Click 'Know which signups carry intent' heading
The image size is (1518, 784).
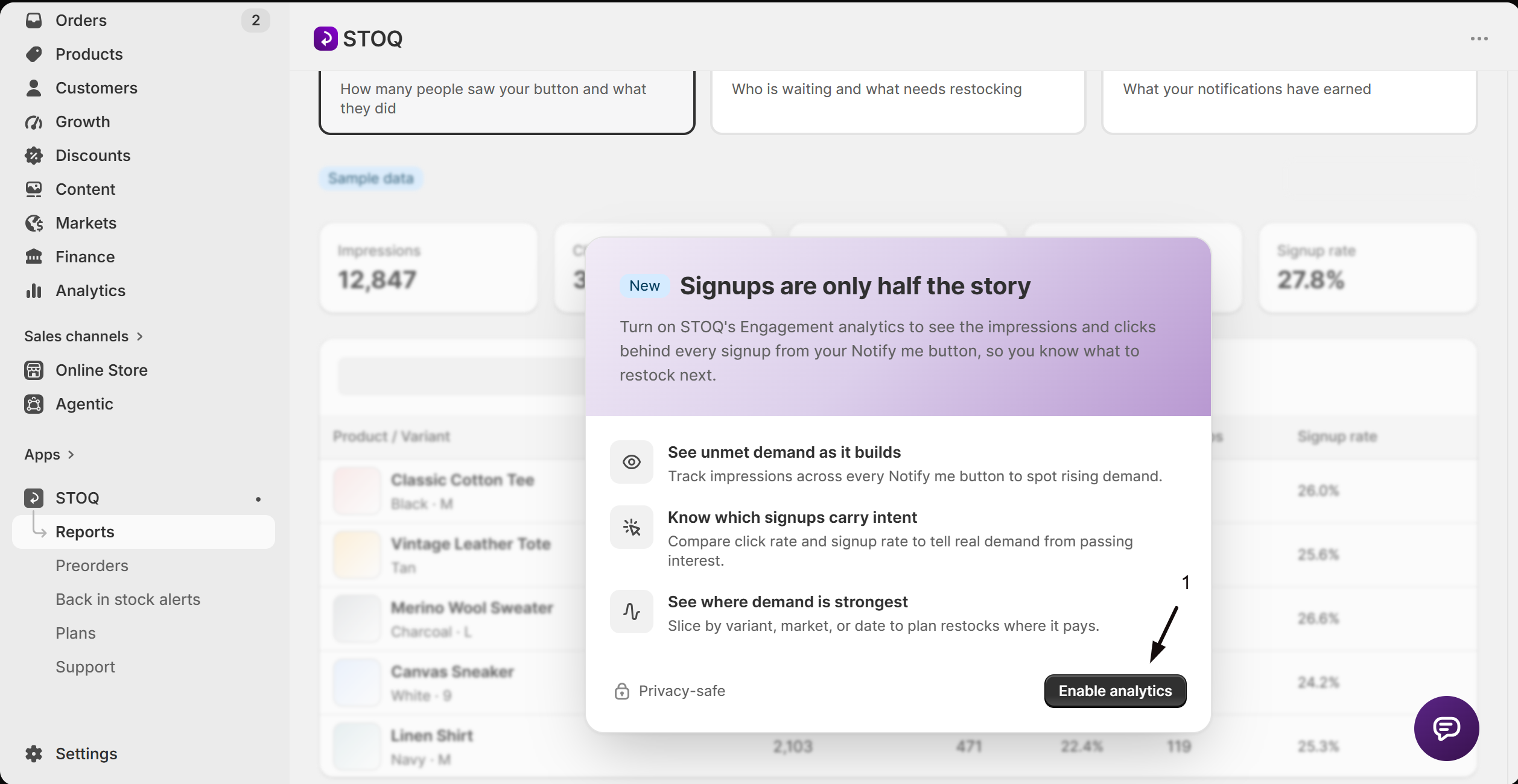coord(792,517)
